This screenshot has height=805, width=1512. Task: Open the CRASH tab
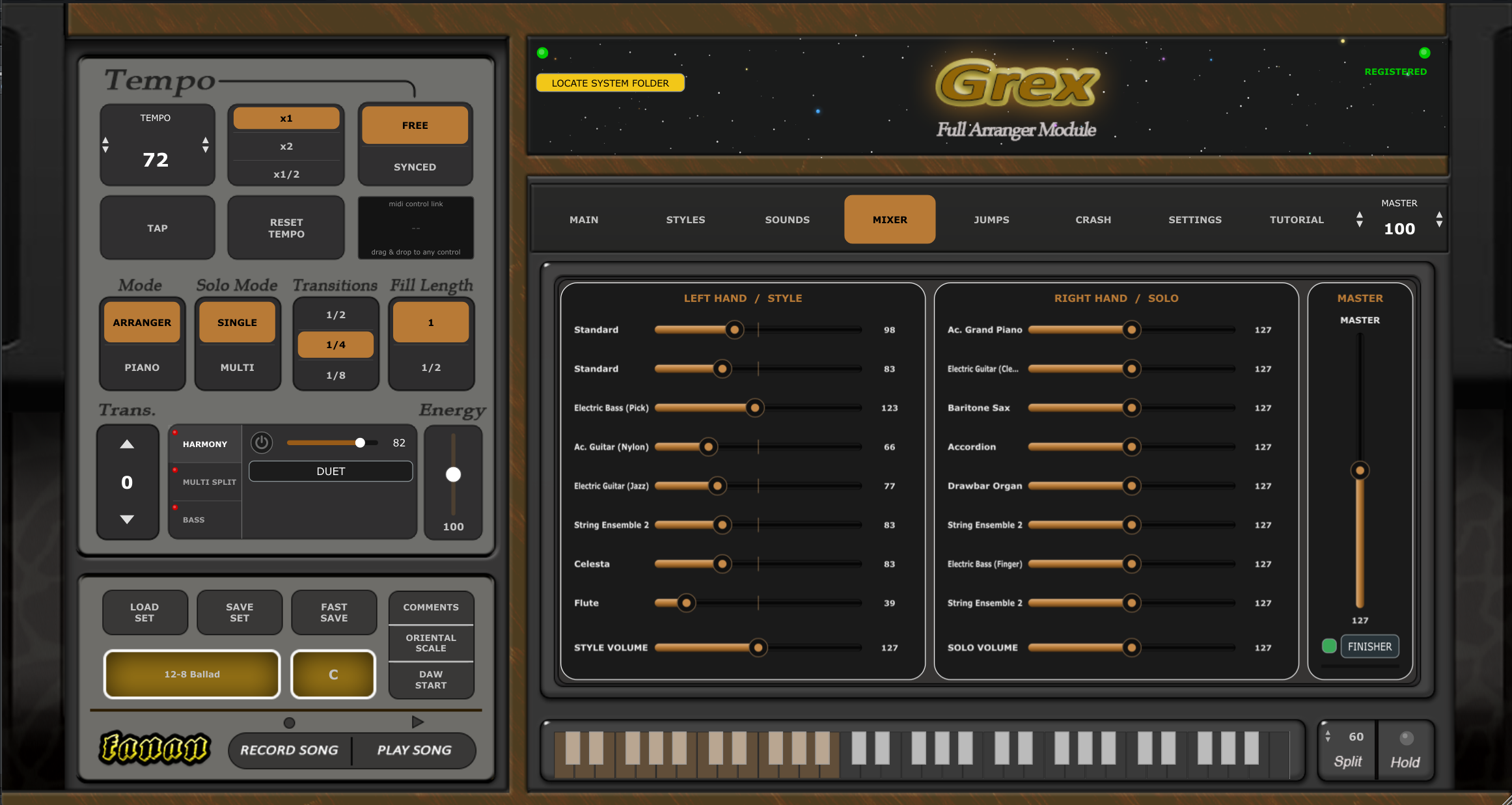1093,219
